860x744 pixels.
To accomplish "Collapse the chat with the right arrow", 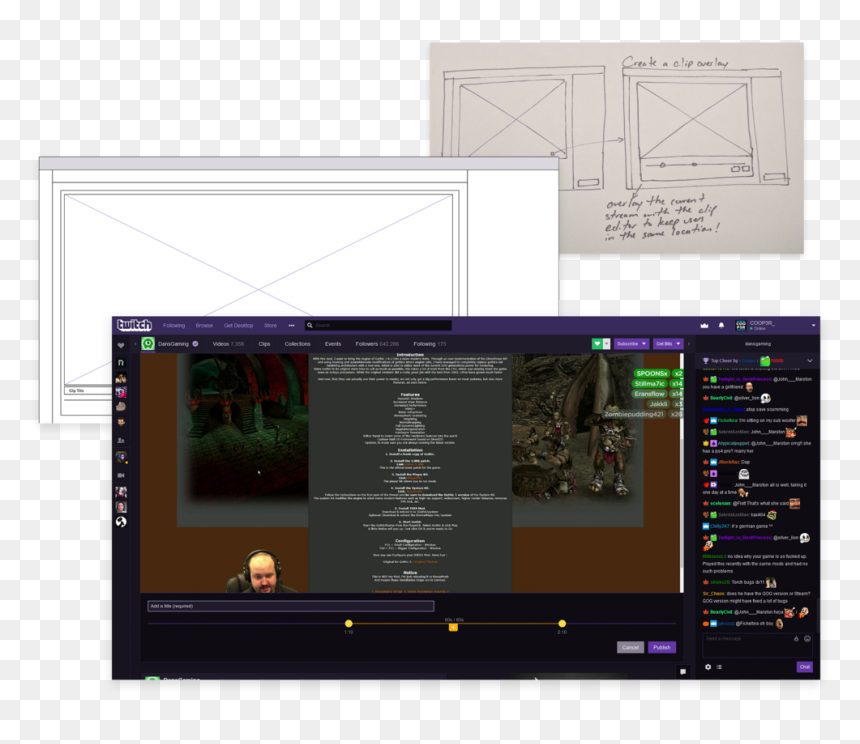I will (689, 344).
